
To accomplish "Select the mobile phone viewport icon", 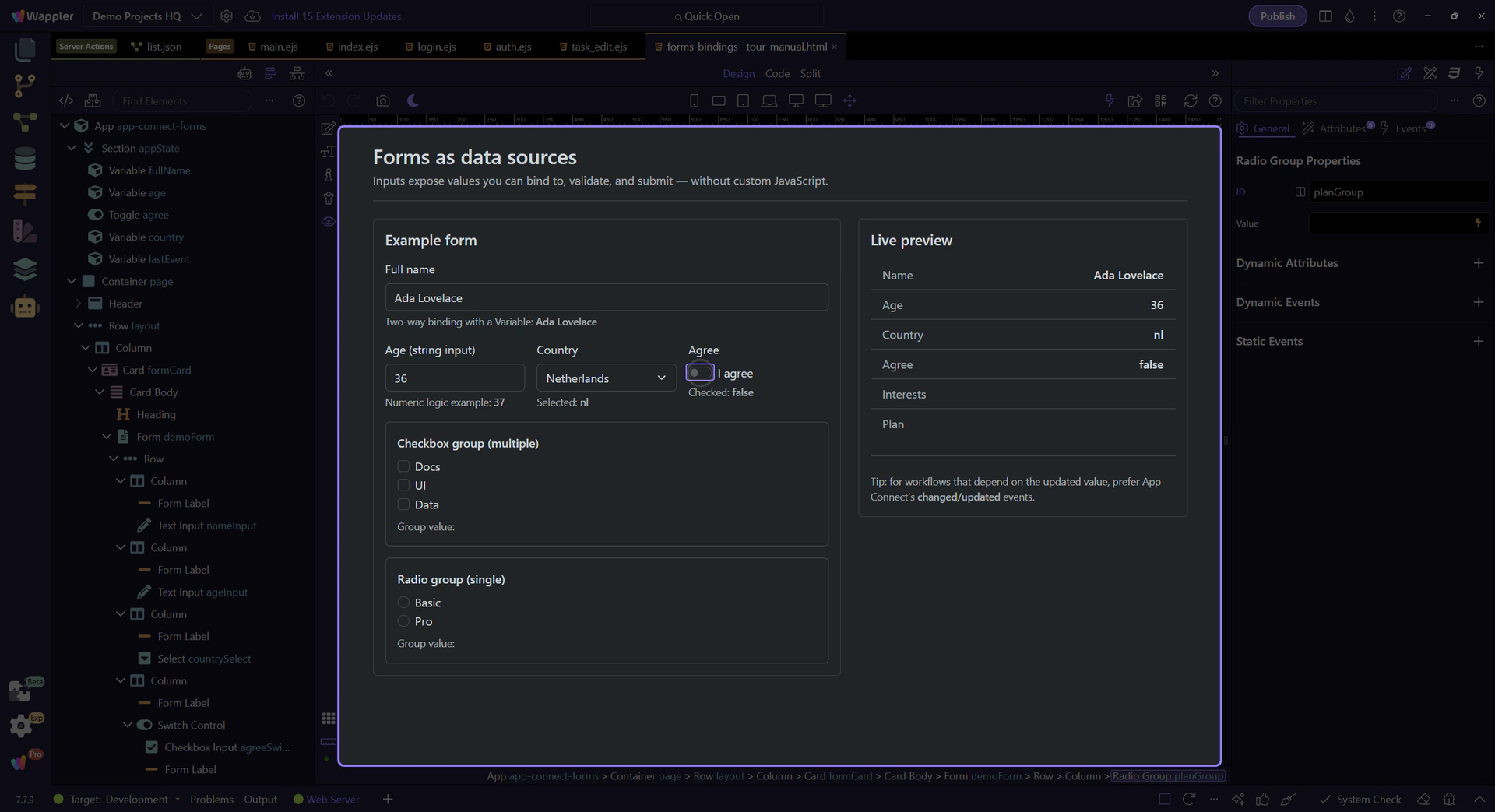I will 694,100.
